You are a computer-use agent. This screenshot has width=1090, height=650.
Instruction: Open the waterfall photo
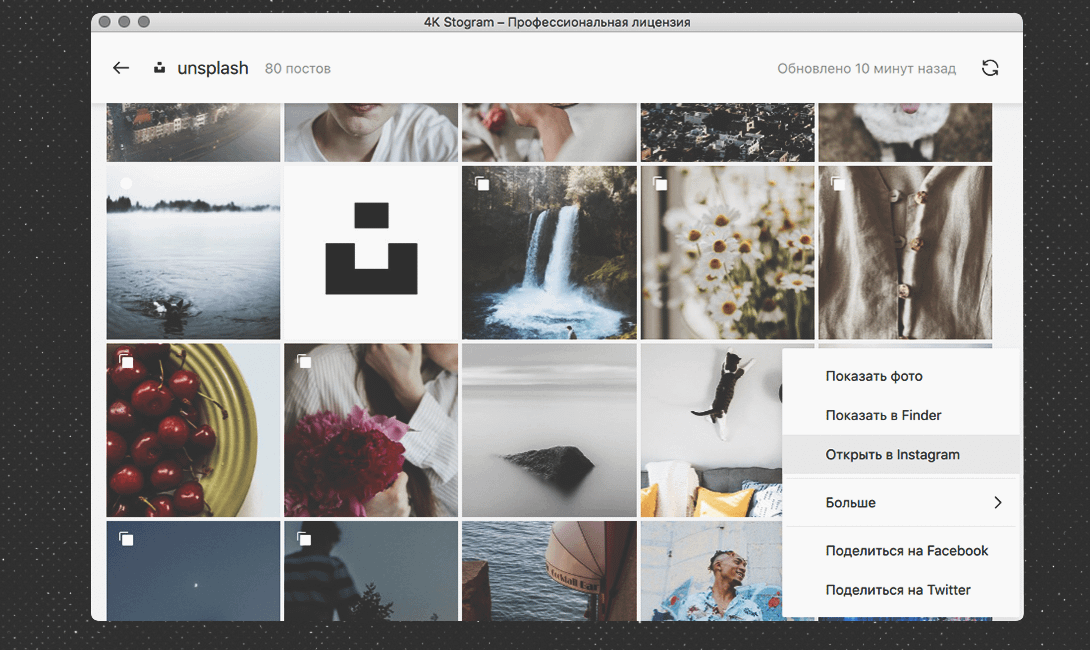pos(549,252)
